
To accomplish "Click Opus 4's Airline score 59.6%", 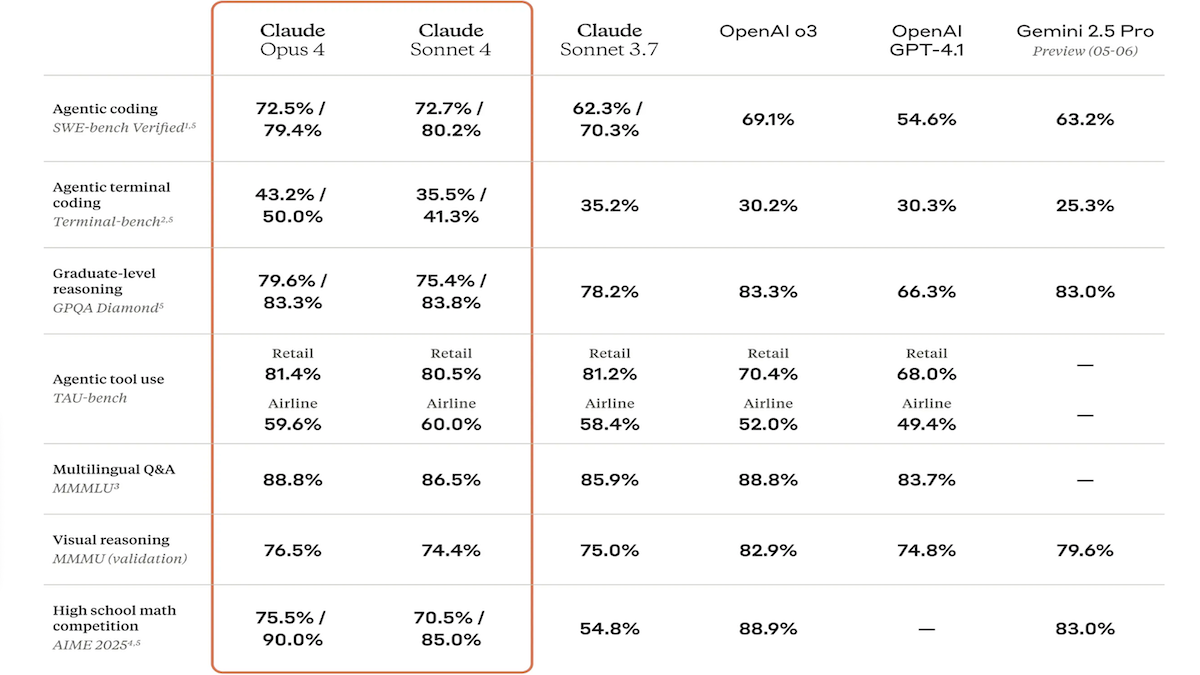I will pyautogui.click(x=292, y=424).
